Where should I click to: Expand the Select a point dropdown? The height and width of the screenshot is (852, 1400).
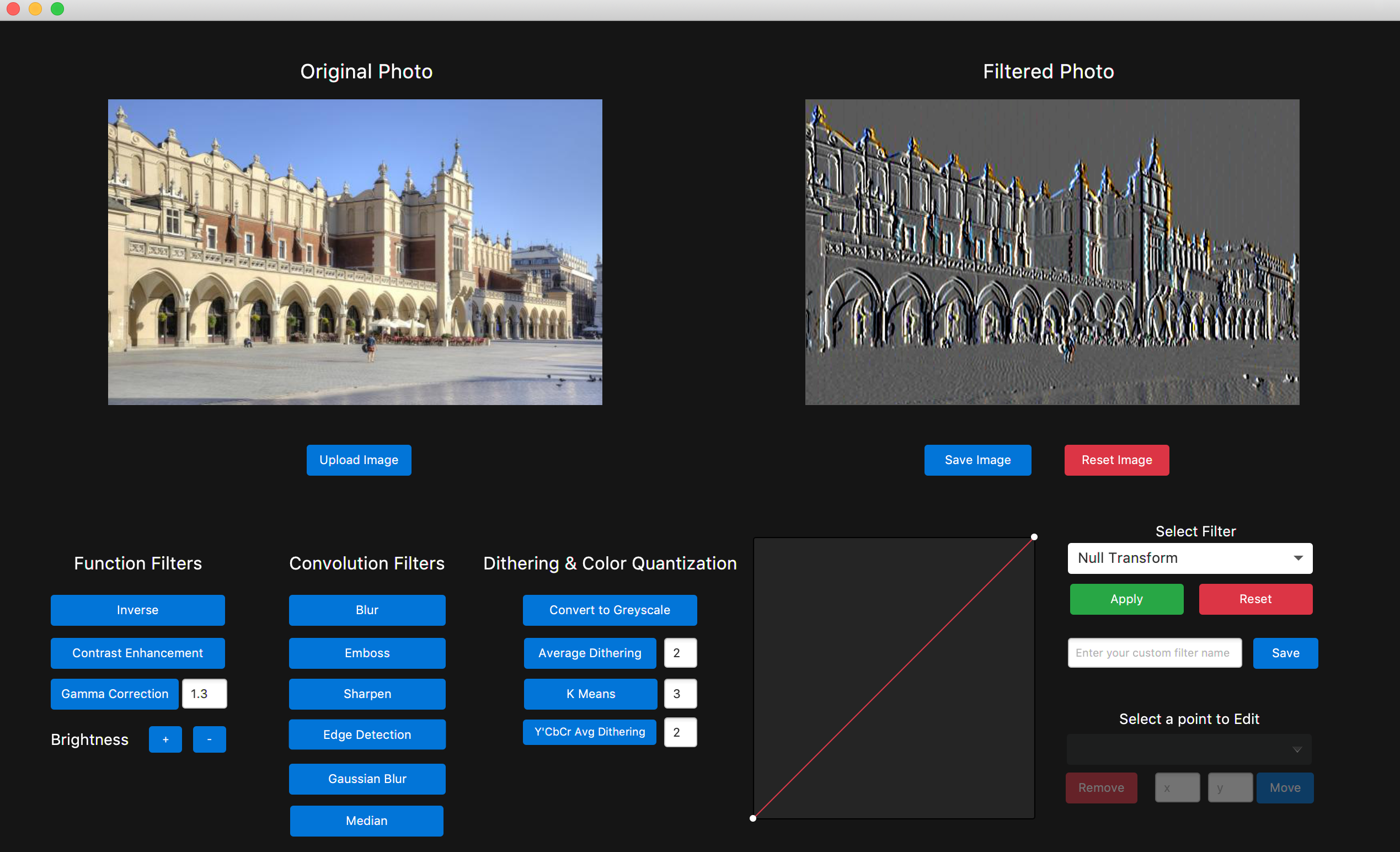pos(1297,750)
